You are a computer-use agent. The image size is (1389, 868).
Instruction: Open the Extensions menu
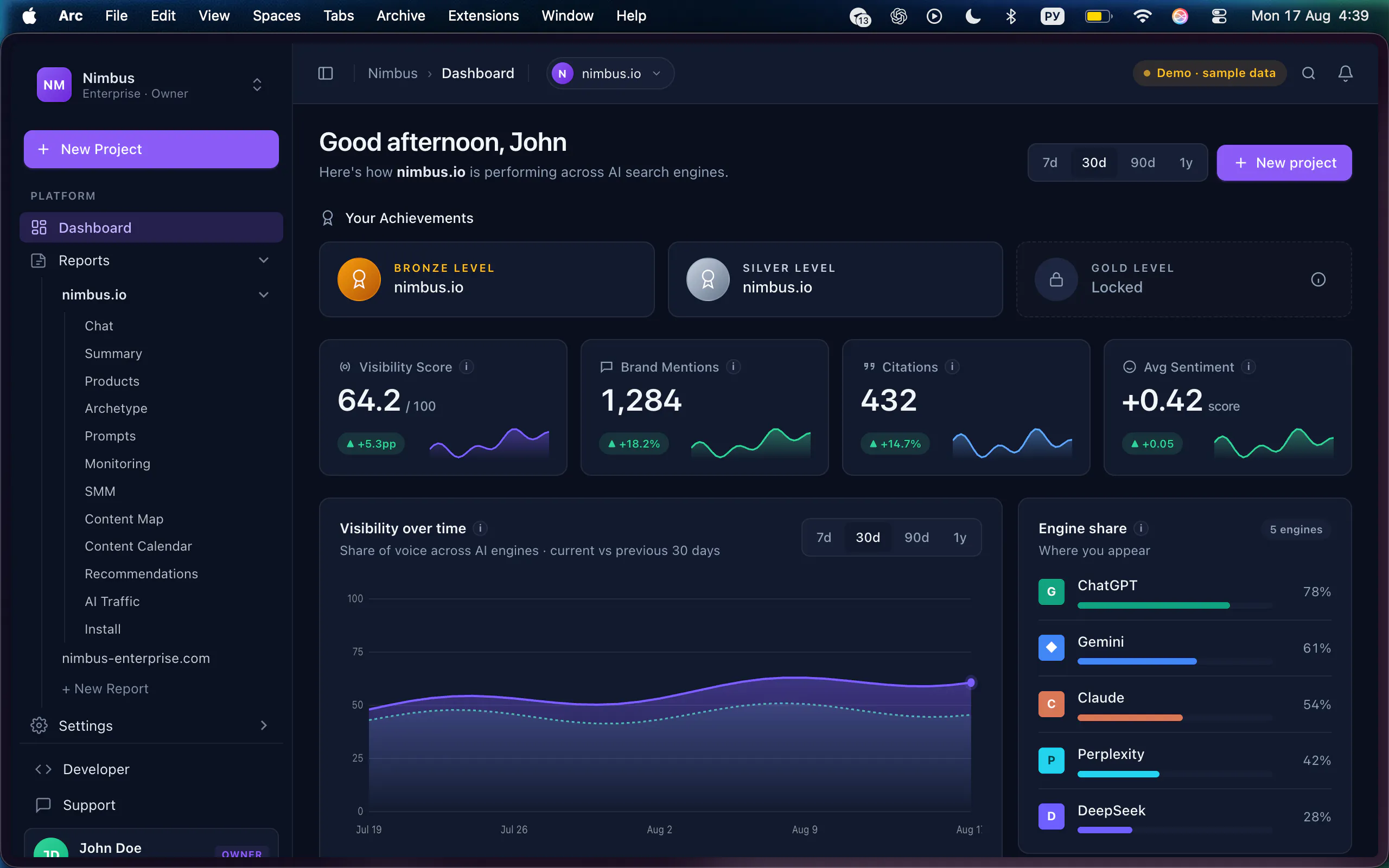[x=483, y=16]
